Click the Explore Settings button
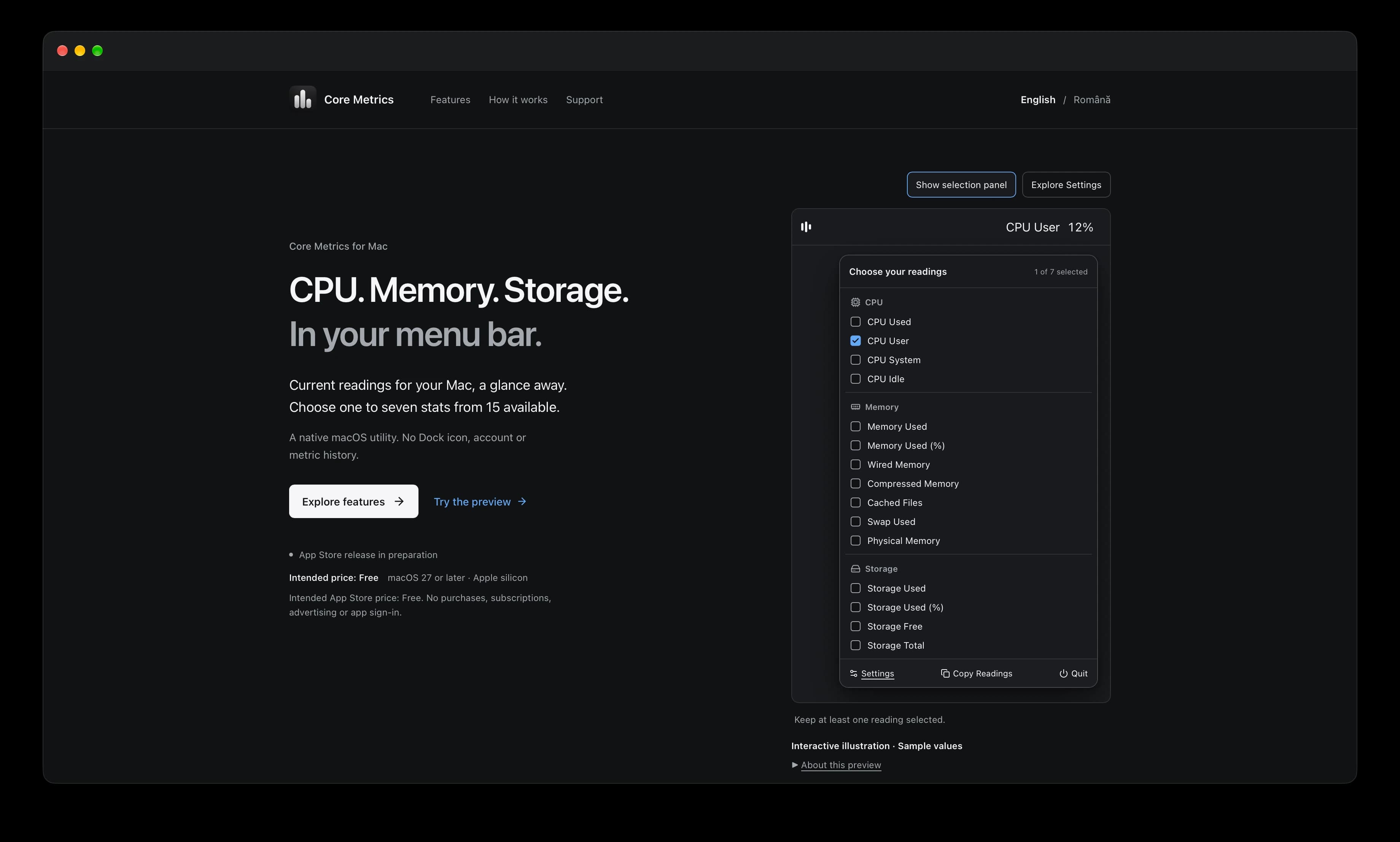Screen dimensions: 1400x842 1066,185
